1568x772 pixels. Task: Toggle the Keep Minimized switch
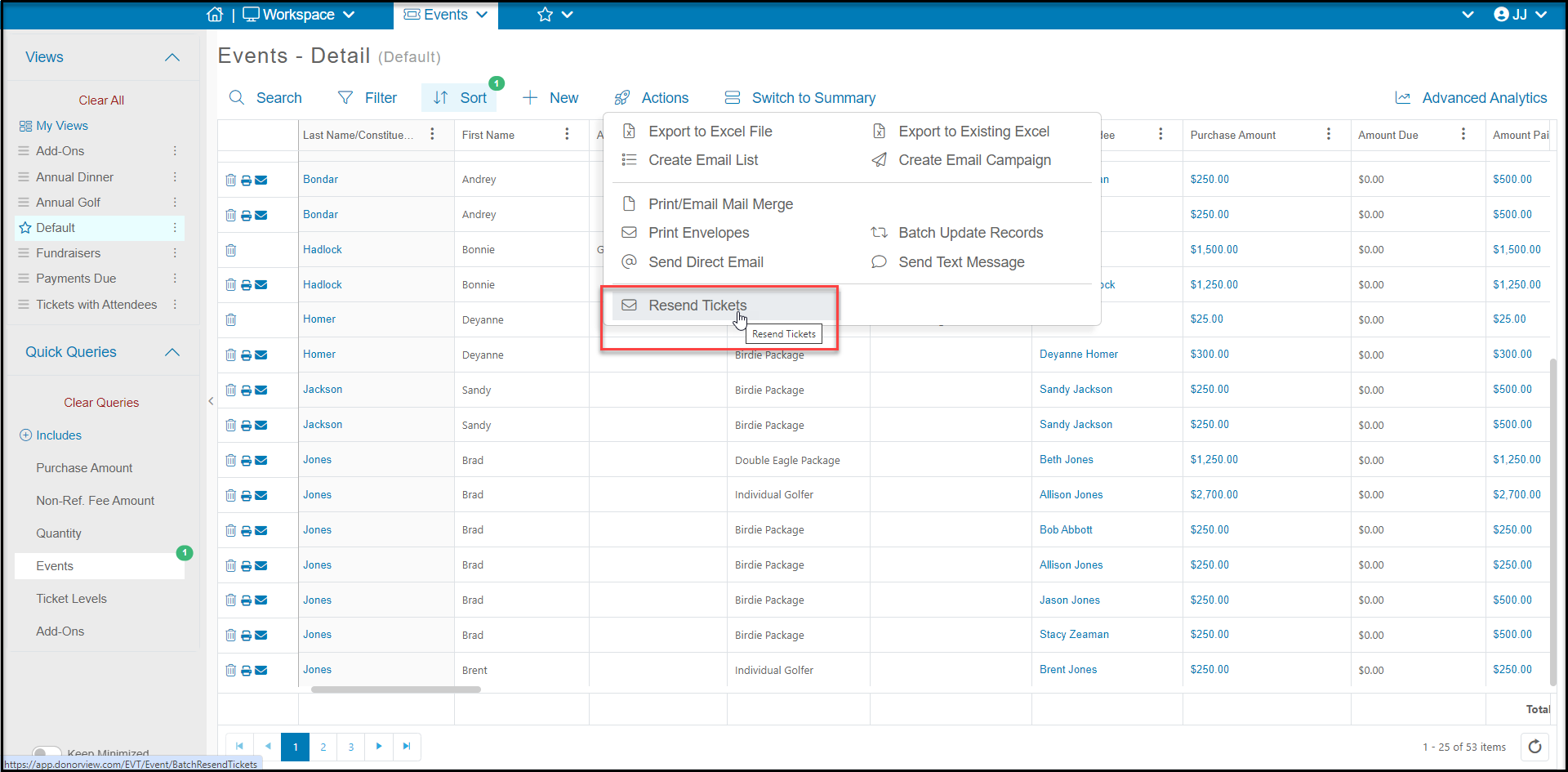click(47, 752)
